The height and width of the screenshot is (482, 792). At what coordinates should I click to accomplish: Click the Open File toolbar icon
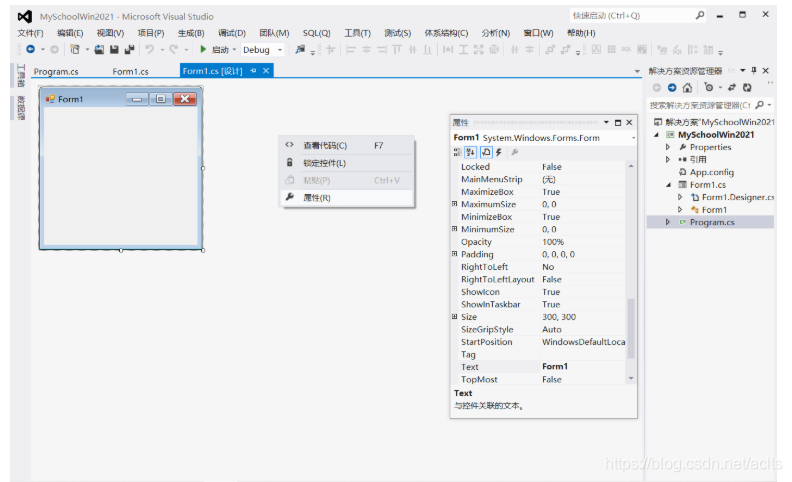pyautogui.click(x=99, y=49)
